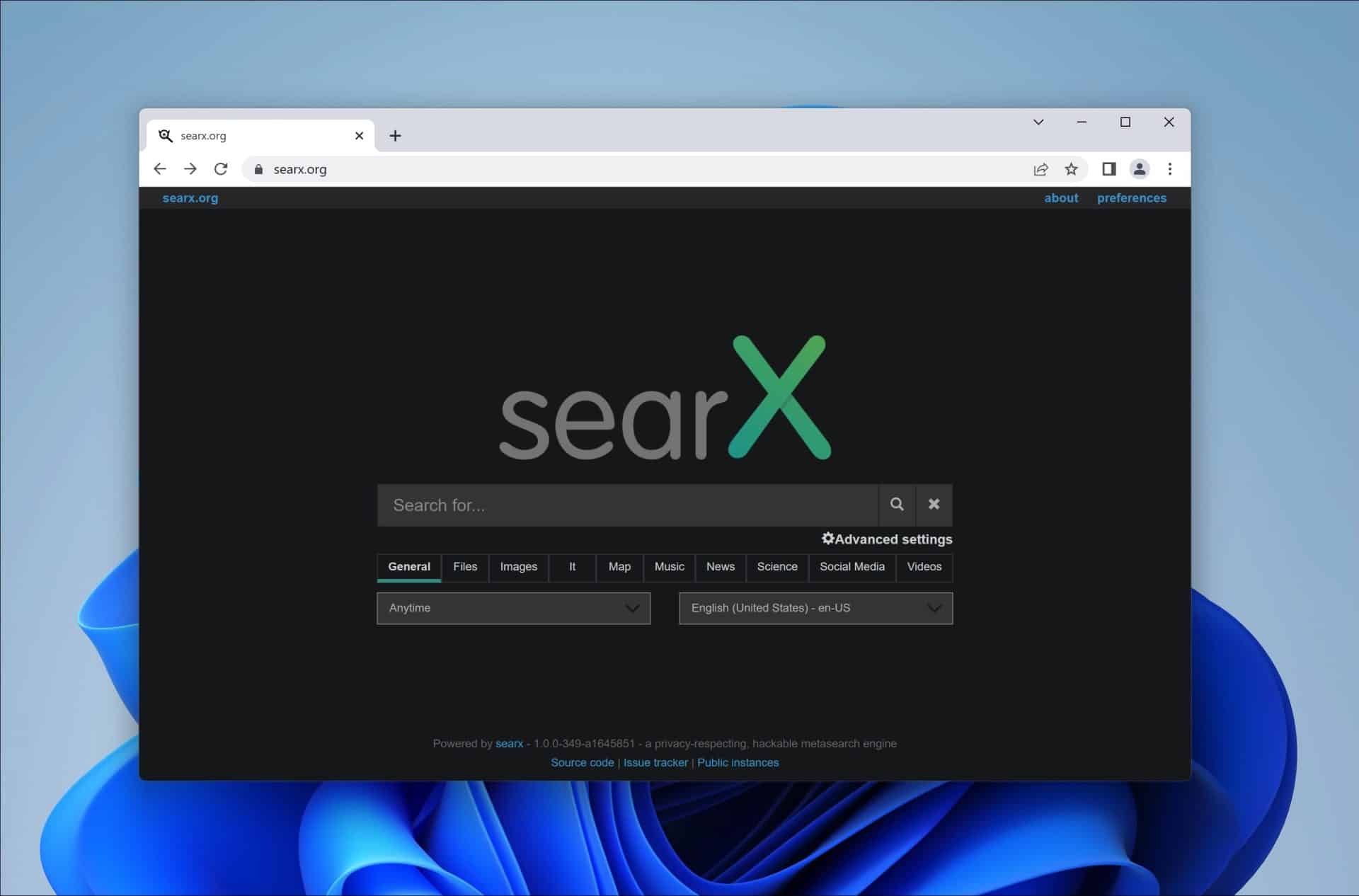
Task: Select the News category tab
Action: [x=720, y=567]
